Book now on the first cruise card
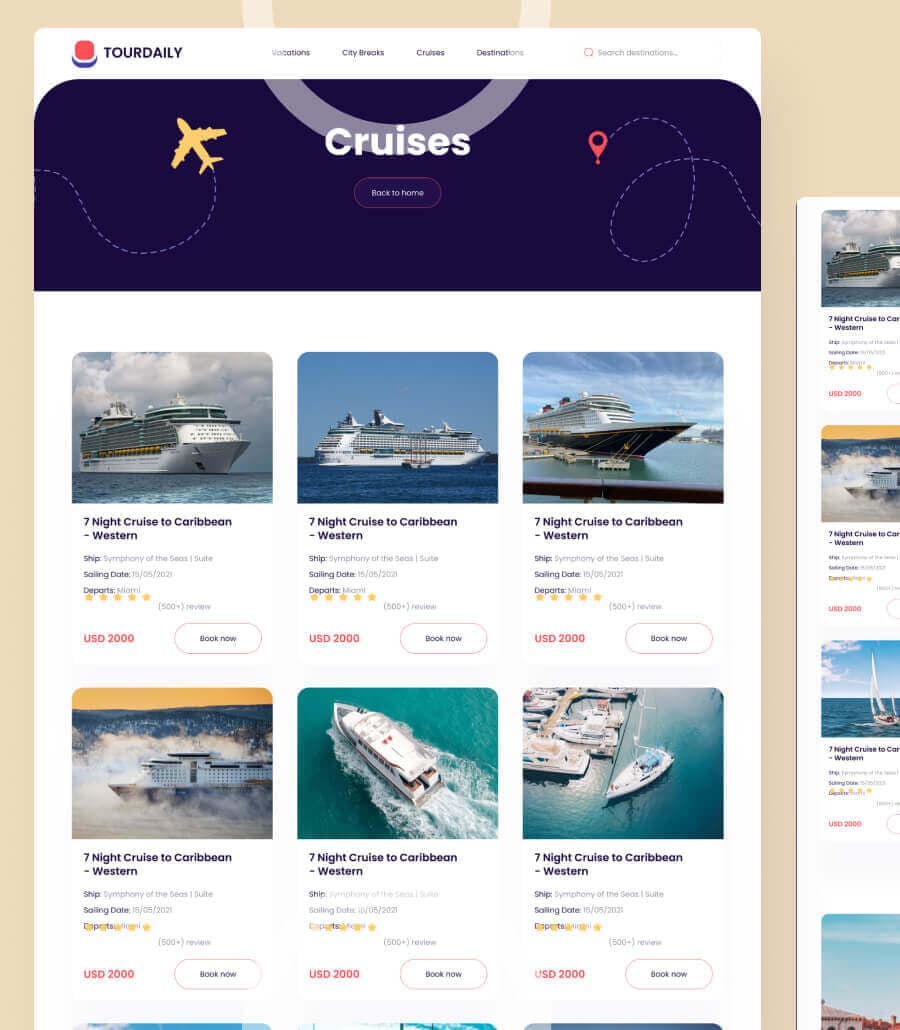 click(x=218, y=638)
